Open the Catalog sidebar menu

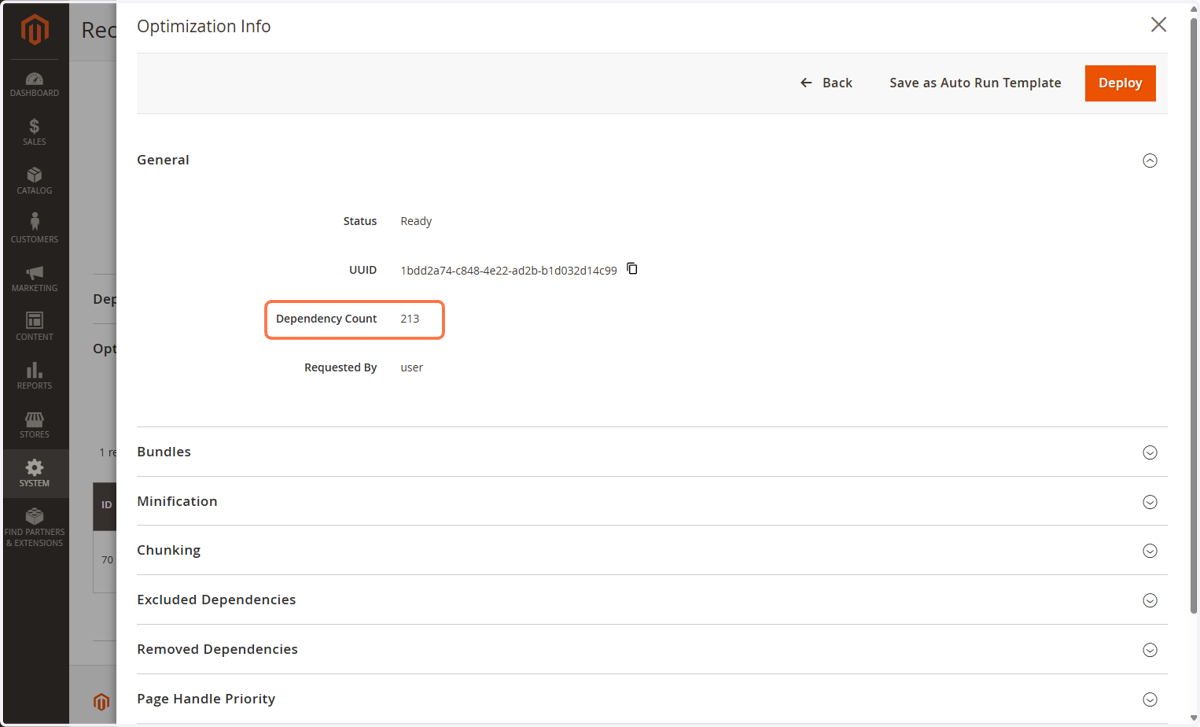click(x=34, y=181)
